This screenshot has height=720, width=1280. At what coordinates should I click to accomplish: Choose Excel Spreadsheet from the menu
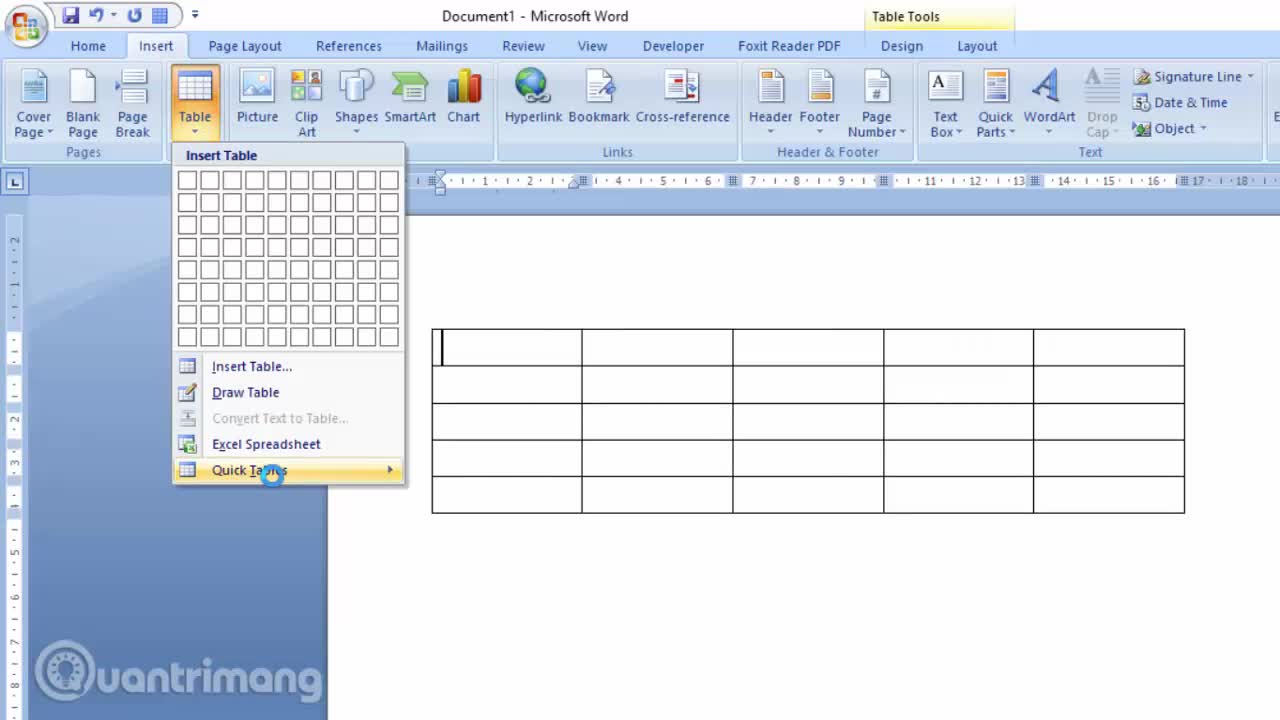[x=289, y=444]
